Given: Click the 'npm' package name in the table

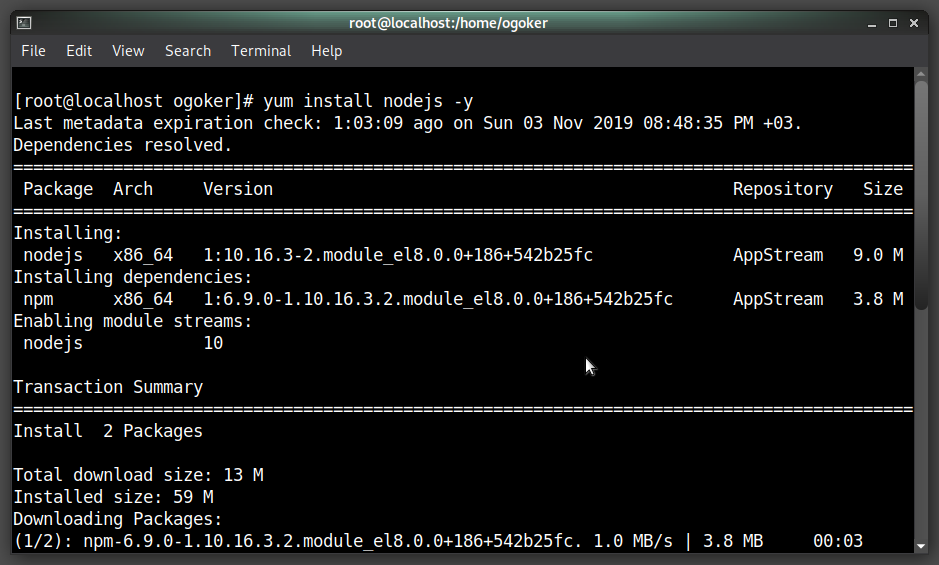Looking at the screenshot, I should 38,299.
